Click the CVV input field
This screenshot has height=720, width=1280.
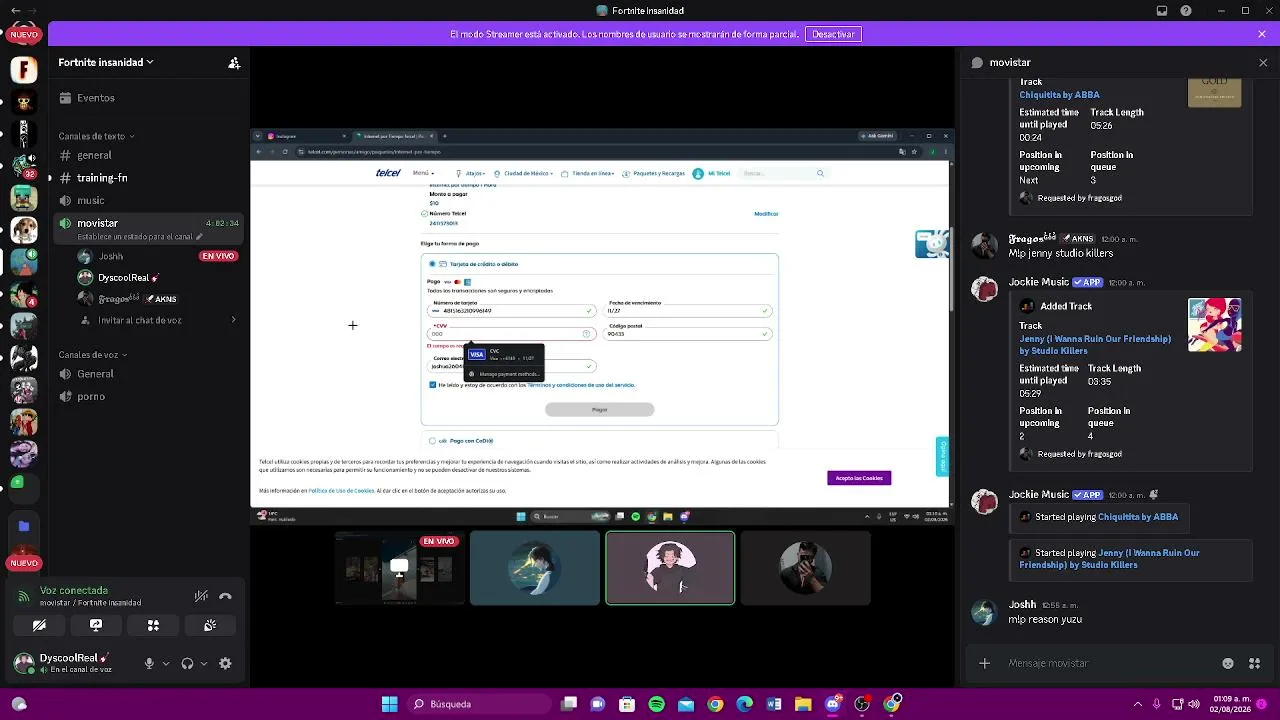click(511, 334)
